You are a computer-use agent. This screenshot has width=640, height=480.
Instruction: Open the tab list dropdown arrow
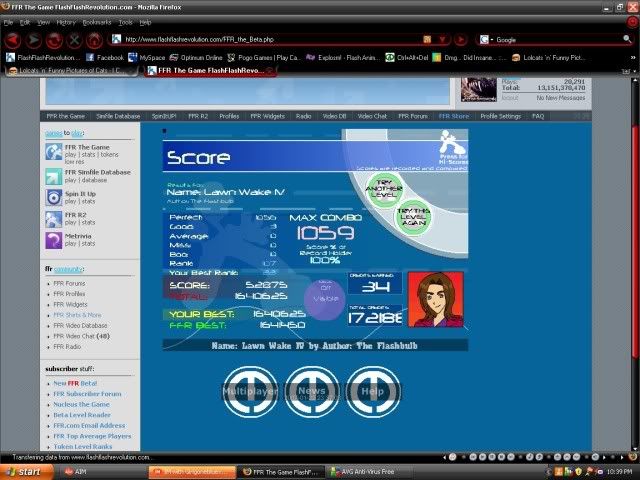626,72
